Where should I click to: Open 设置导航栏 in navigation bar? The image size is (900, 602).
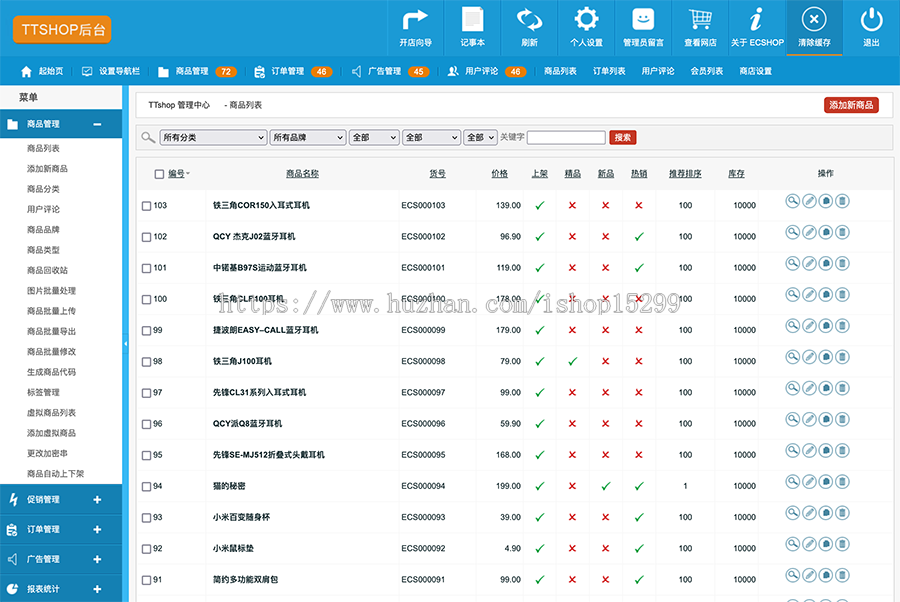(x=111, y=71)
